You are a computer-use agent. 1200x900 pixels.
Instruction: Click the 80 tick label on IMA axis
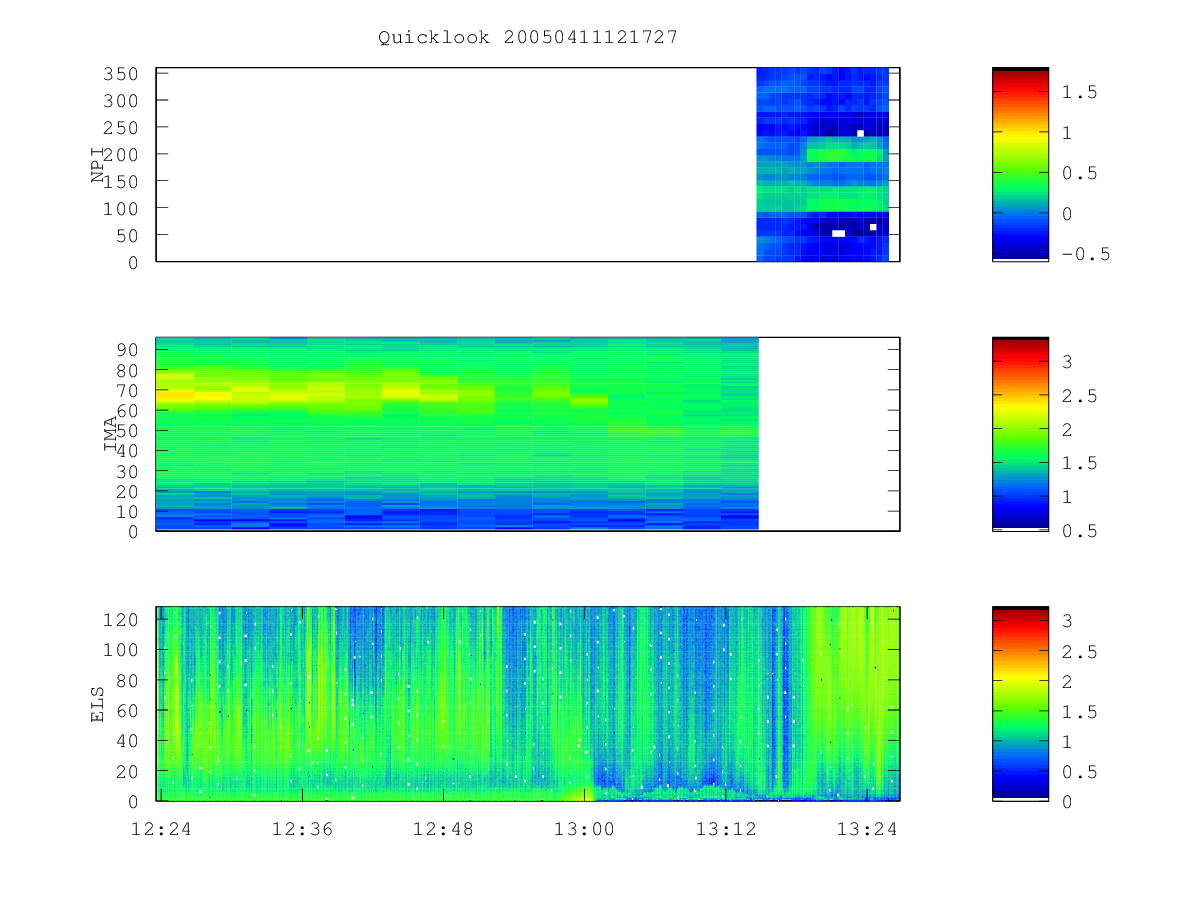pos(127,370)
